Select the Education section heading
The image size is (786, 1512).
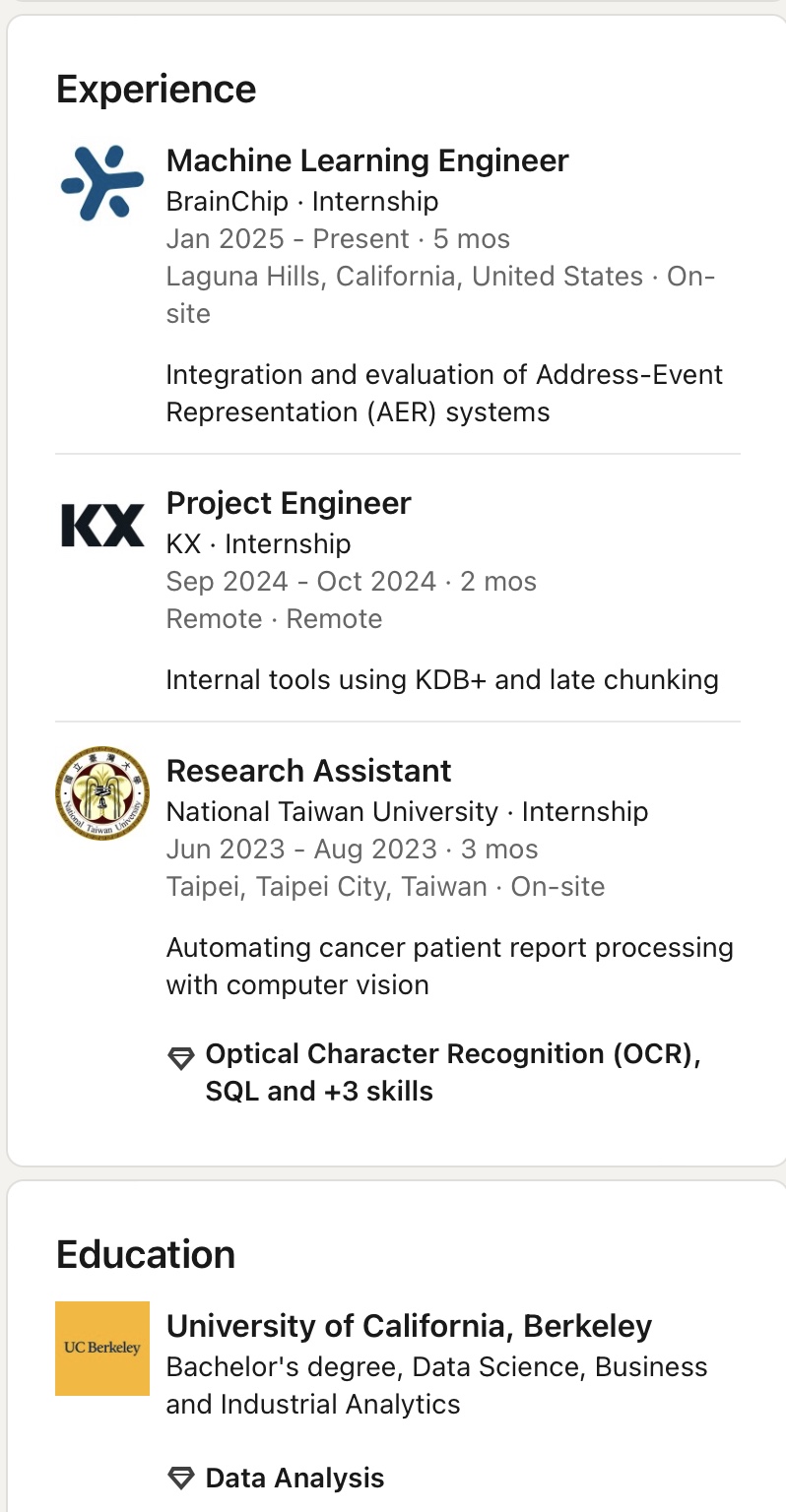146,1255
